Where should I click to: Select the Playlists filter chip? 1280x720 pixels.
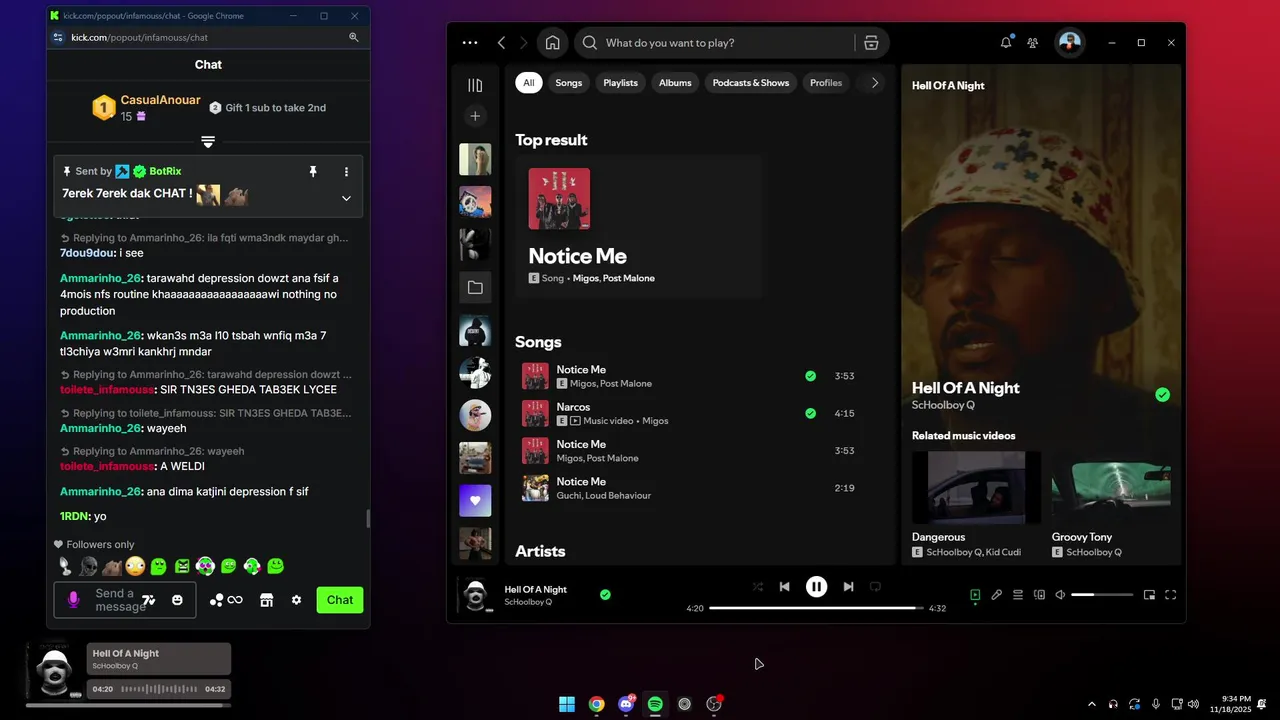[620, 83]
